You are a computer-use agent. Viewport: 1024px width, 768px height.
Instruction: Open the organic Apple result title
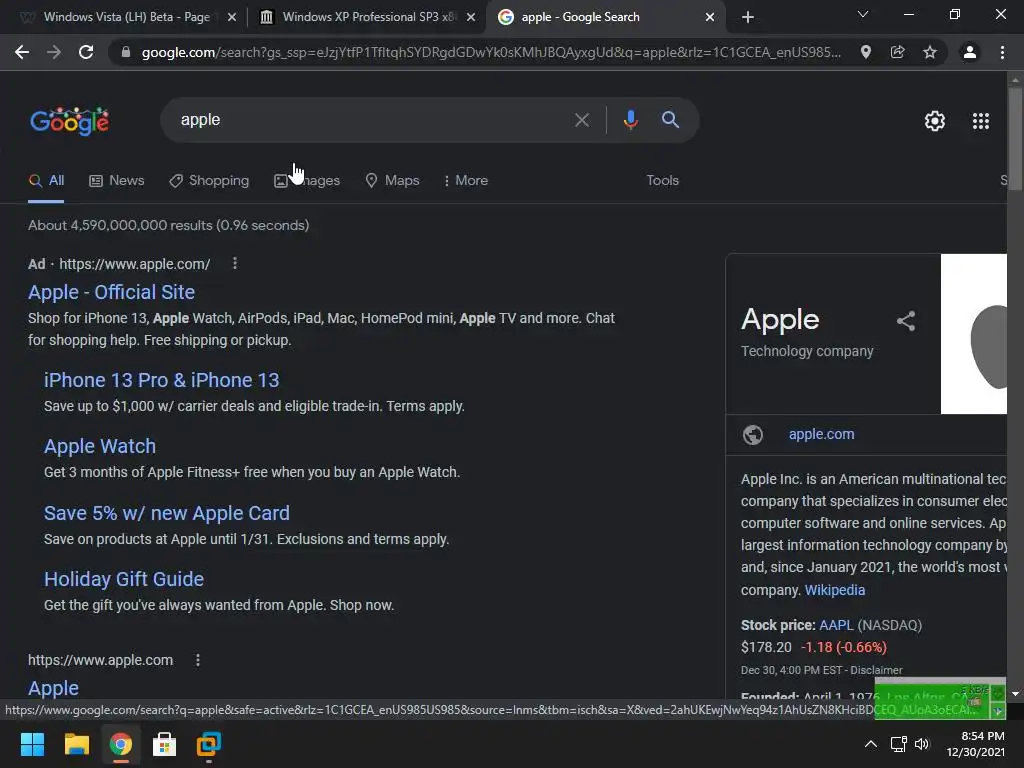point(54,688)
